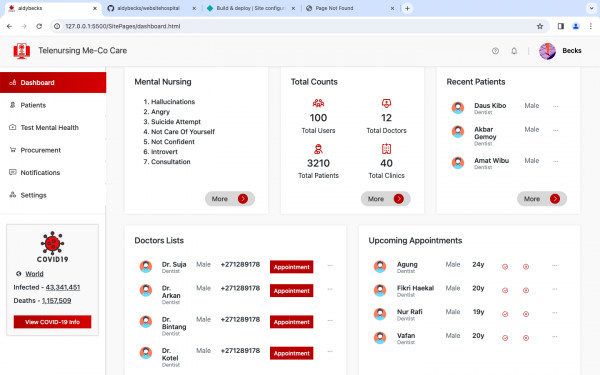The width and height of the screenshot is (600, 375).
Task: Open options dots for Dr. Arkan row
Action: point(330,289)
